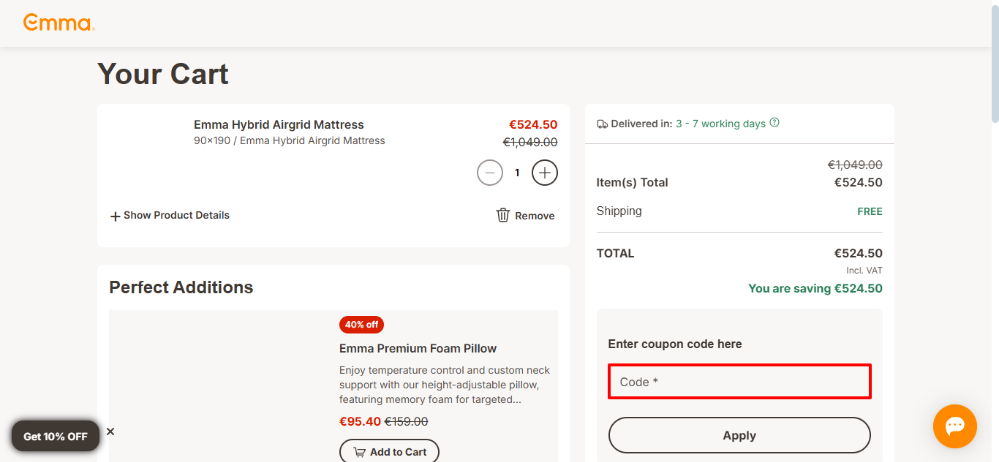Apply the coupon code
The image size is (999, 462).
coord(739,435)
